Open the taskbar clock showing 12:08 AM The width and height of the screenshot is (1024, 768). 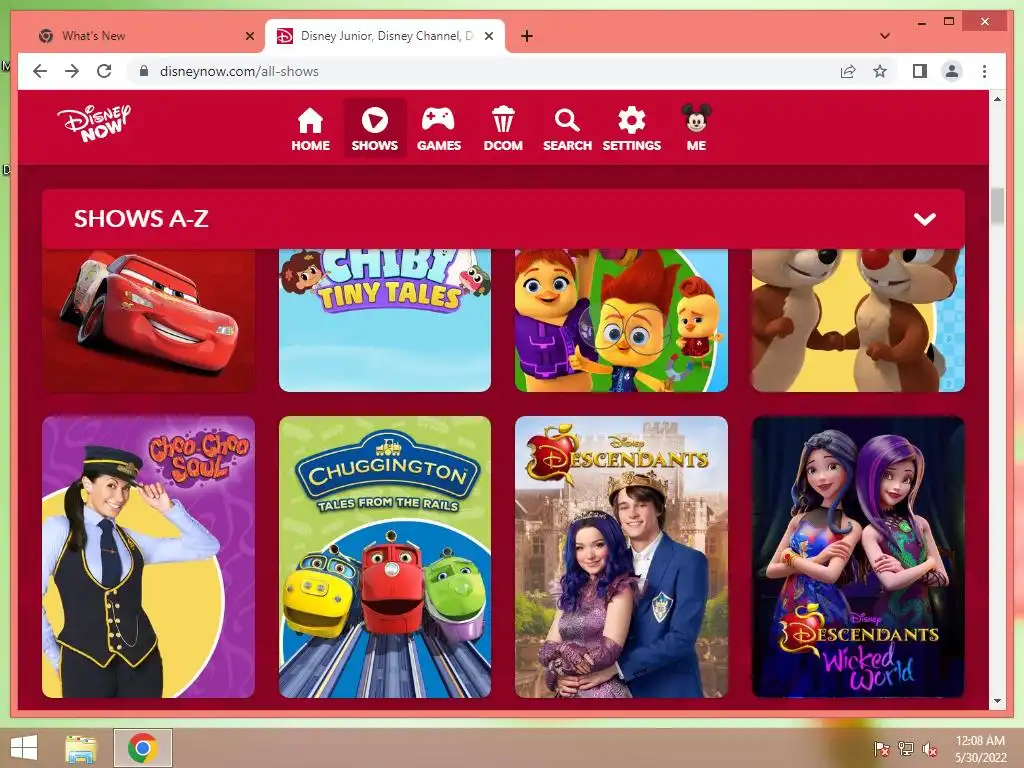980,749
